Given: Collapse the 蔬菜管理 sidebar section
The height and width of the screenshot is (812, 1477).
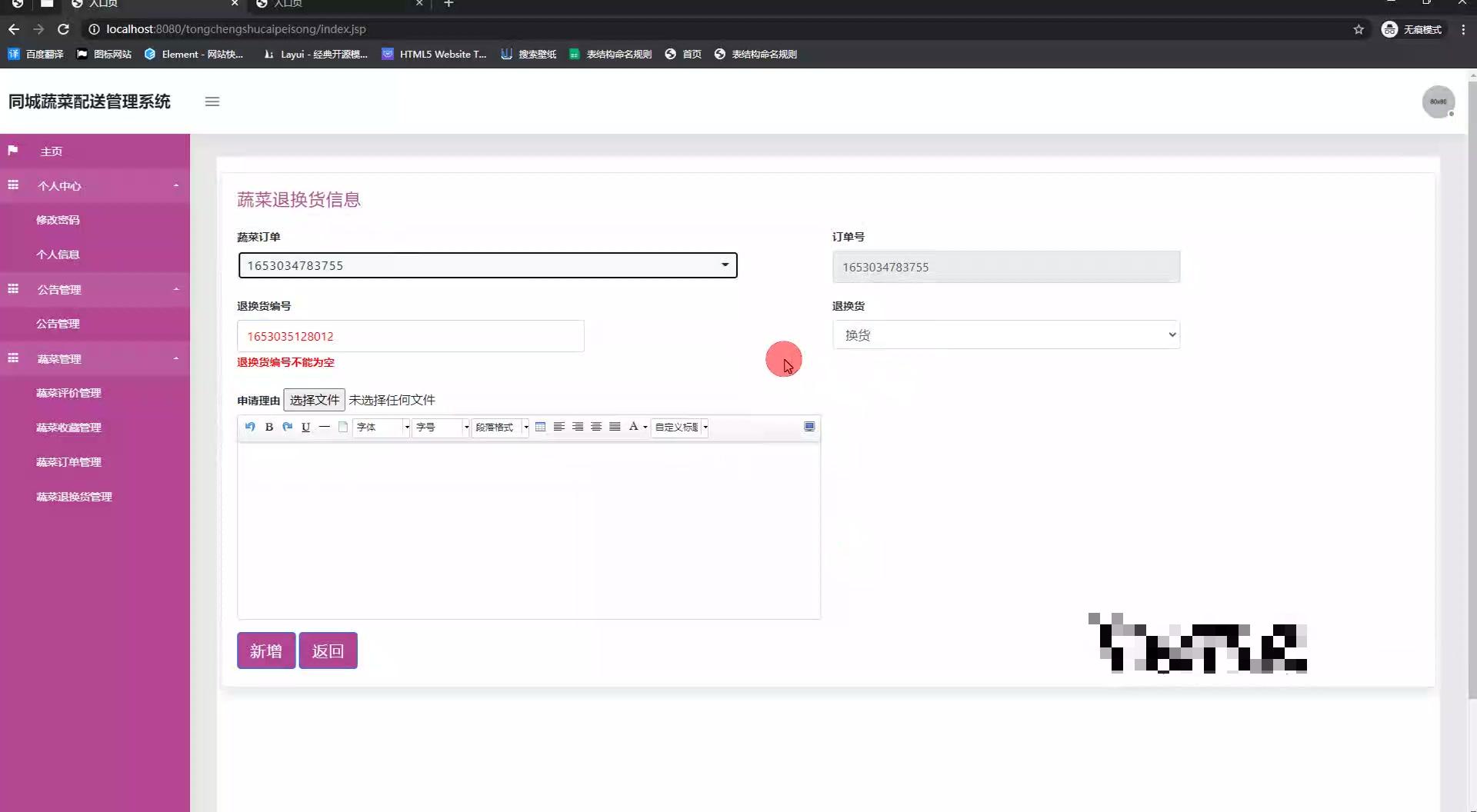Looking at the screenshot, I should [95, 359].
